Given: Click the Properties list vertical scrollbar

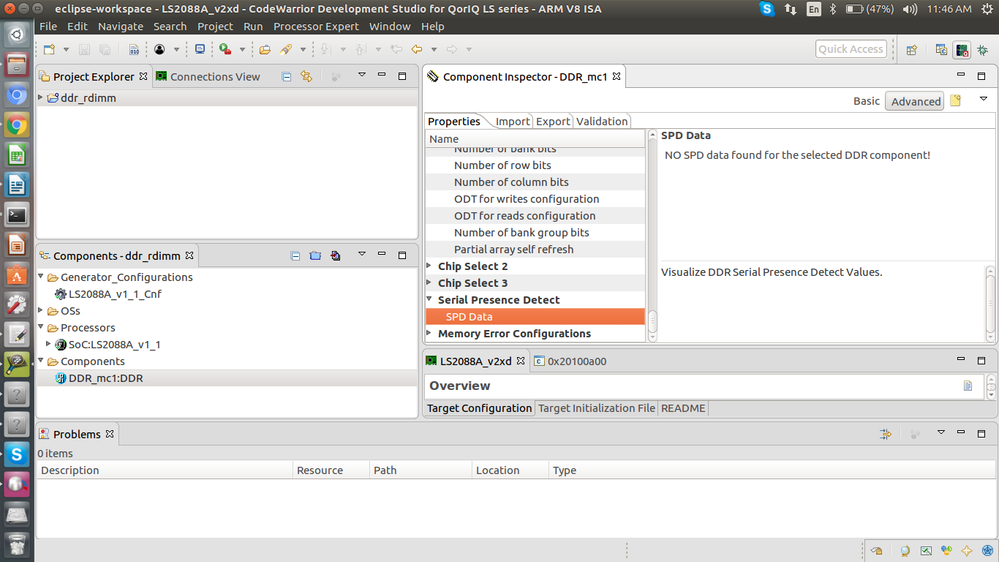Looking at the screenshot, I should 652,236.
